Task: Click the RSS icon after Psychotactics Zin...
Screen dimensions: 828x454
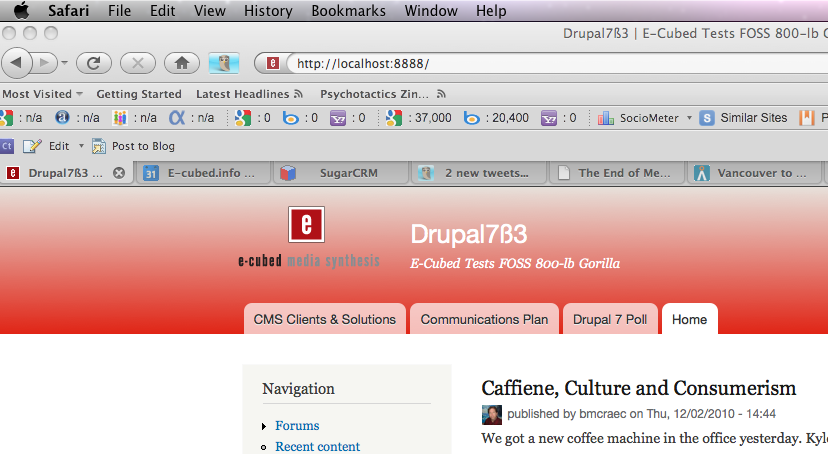Action: [x=441, y=94]
